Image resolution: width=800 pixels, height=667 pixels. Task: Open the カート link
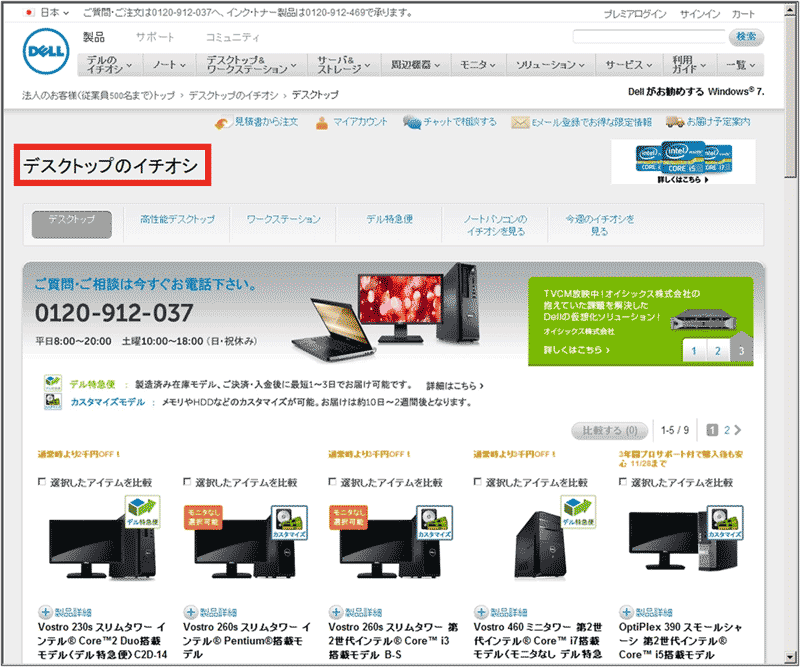743,14
